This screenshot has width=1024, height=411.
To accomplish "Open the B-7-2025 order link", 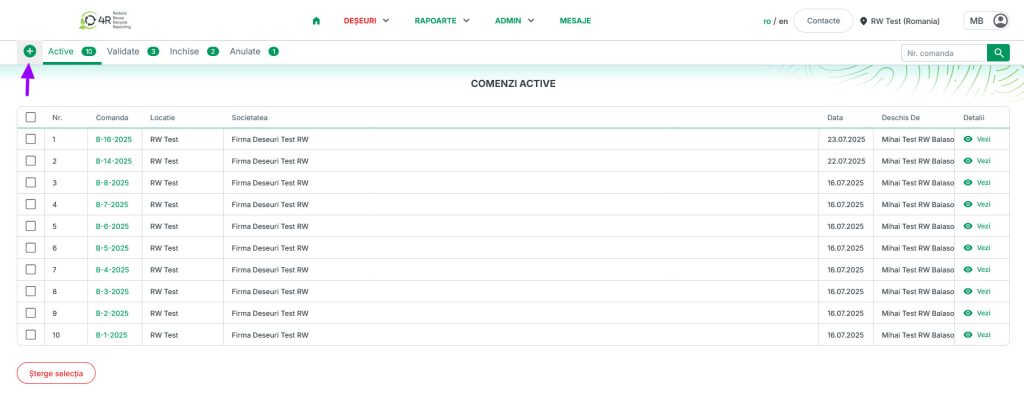I will [112, 205].
